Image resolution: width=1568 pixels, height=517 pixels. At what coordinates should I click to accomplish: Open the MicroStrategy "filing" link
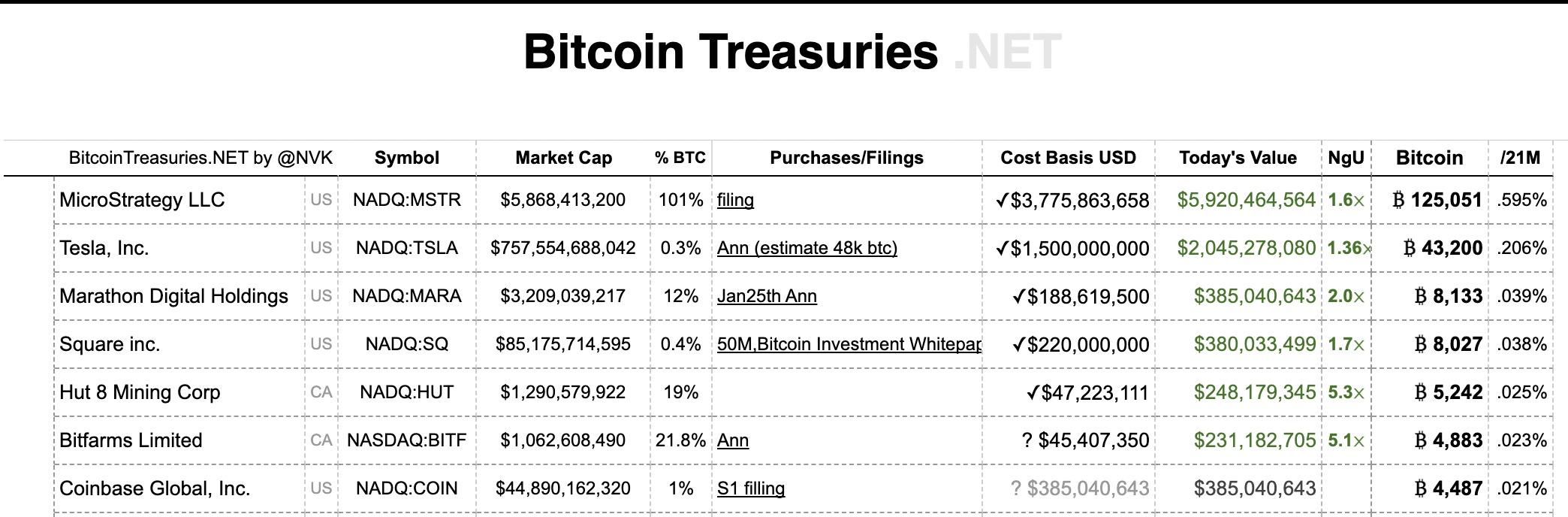735,200
